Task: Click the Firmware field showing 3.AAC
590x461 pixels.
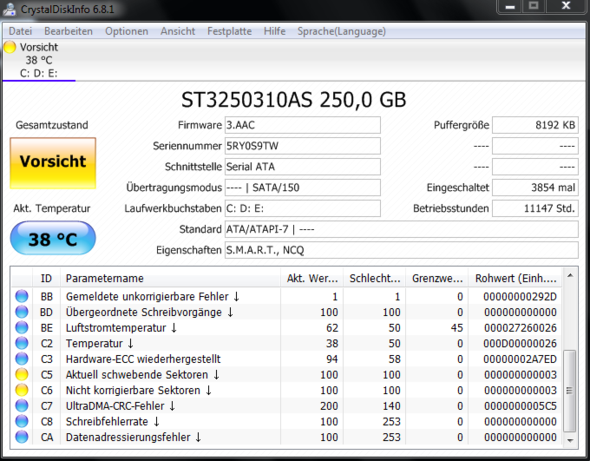Action: (x=303, y=125)
